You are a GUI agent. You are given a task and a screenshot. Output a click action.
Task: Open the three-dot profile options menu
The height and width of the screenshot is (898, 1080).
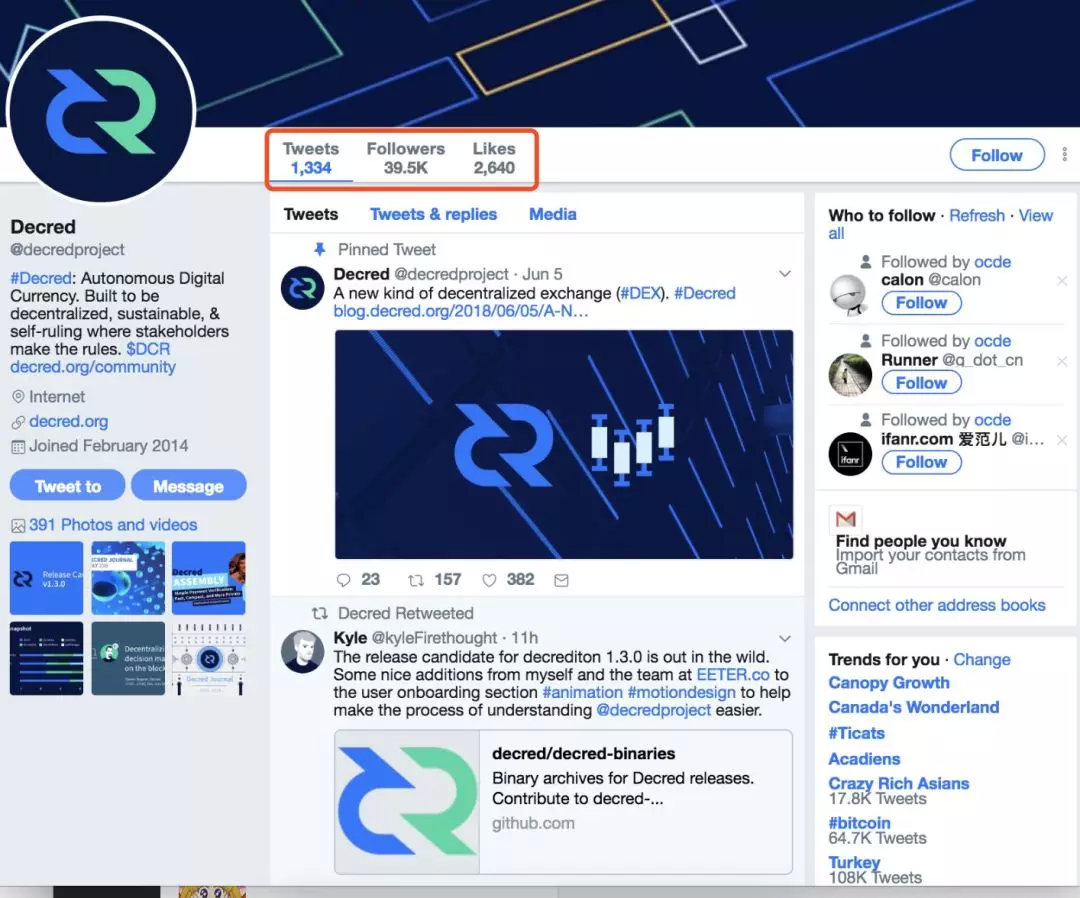1064,154
